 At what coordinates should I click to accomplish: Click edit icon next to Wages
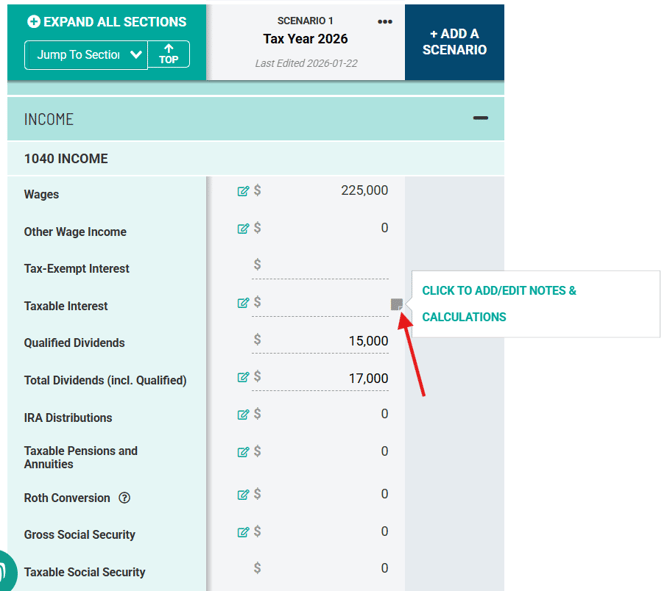[243, 191]
